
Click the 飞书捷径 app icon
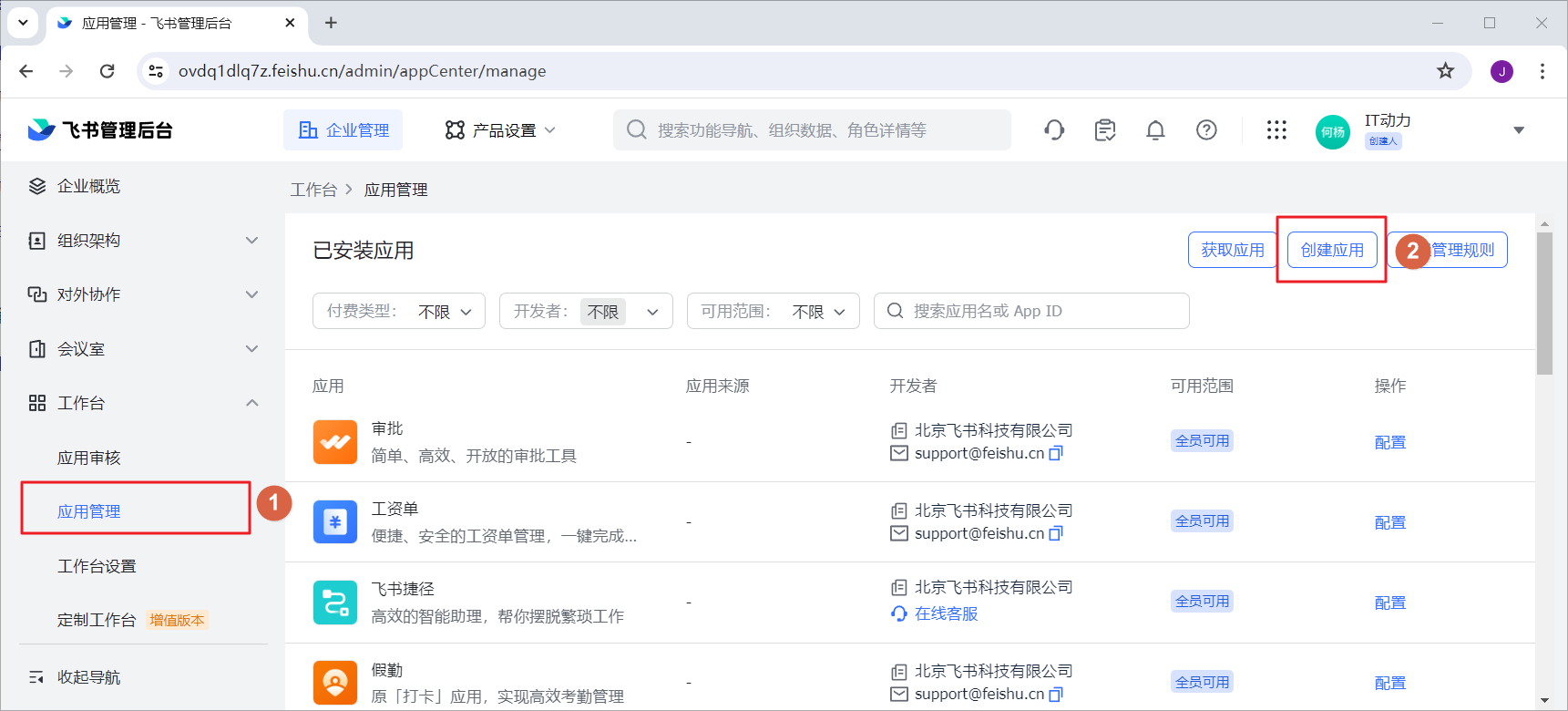334,603
